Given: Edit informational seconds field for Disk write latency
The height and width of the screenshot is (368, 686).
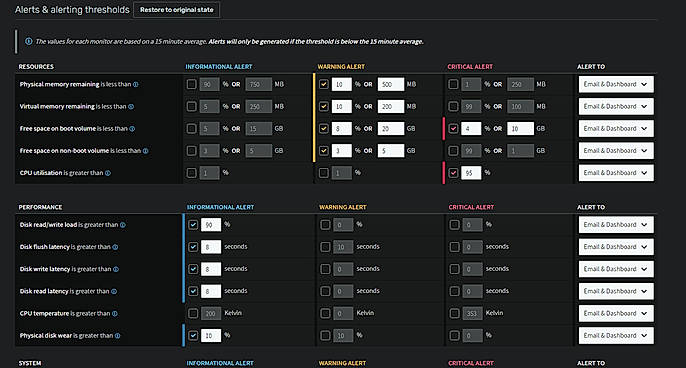Looking at the screenshot, I should point(211,269).
